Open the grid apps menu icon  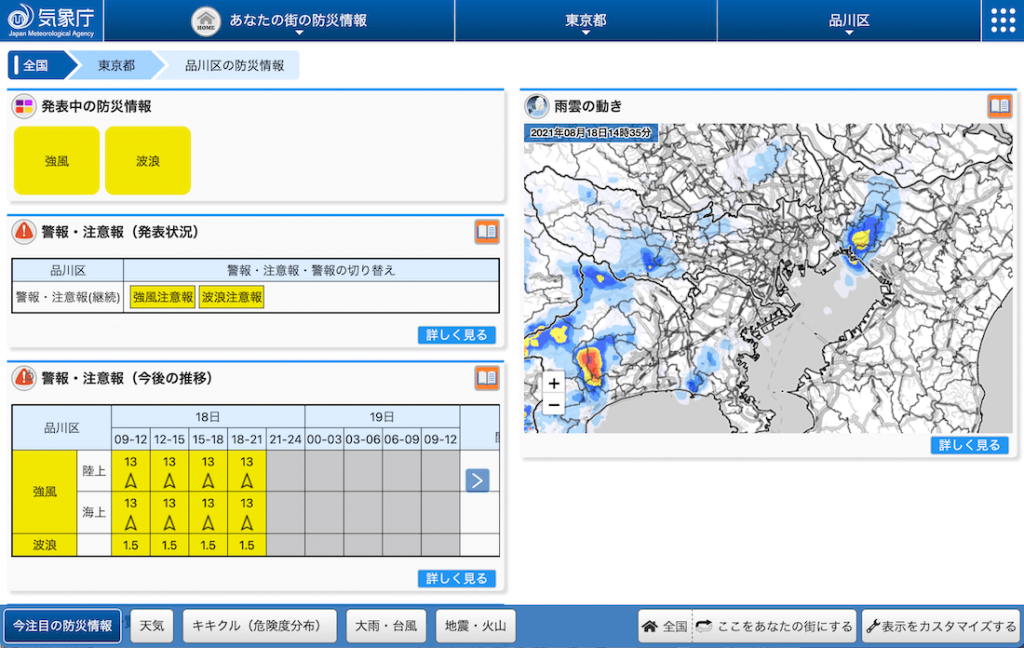point(1002,21)
